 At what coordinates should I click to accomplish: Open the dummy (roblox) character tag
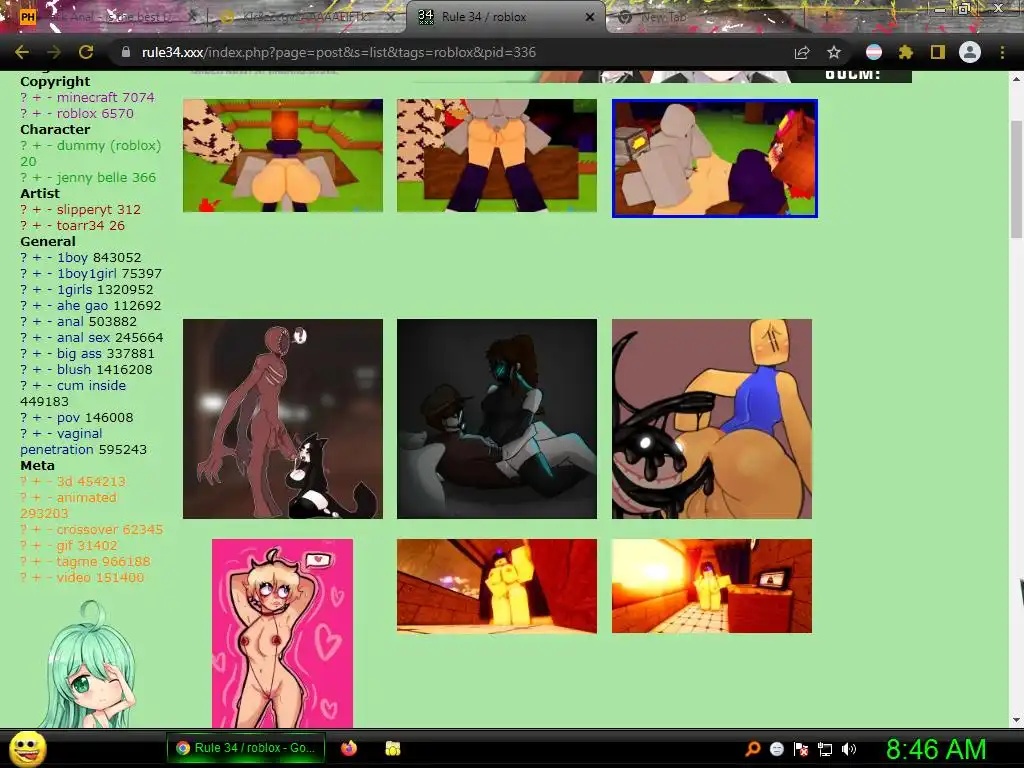[108, 145]
